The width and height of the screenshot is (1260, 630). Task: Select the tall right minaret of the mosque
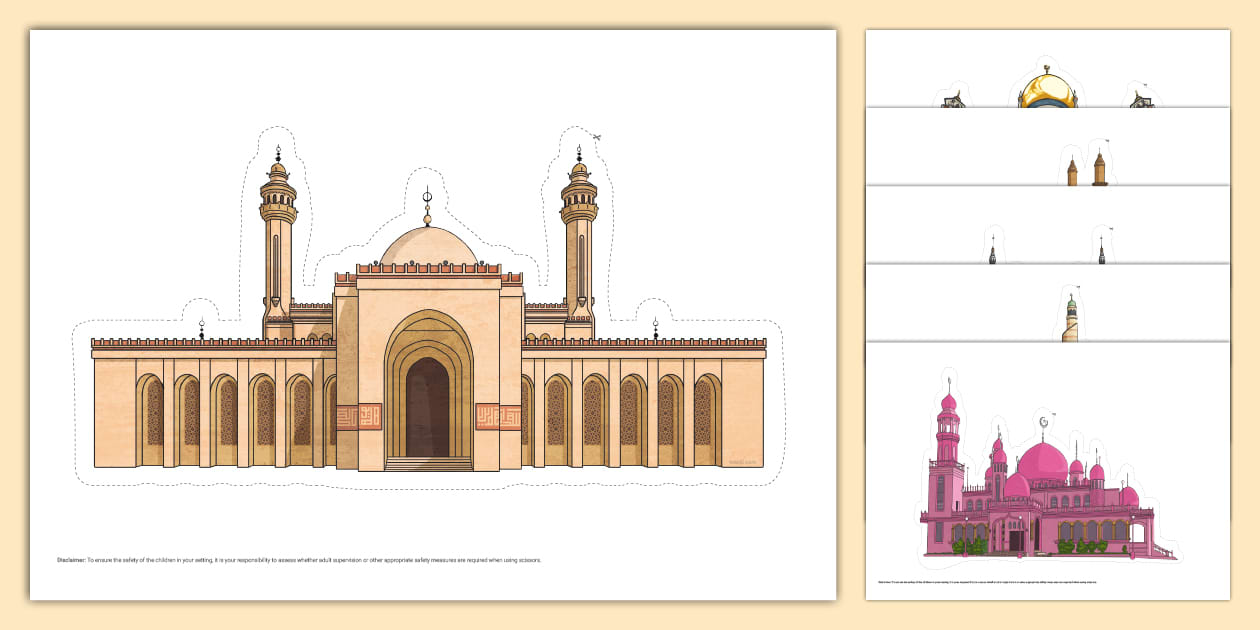[579, 250]
